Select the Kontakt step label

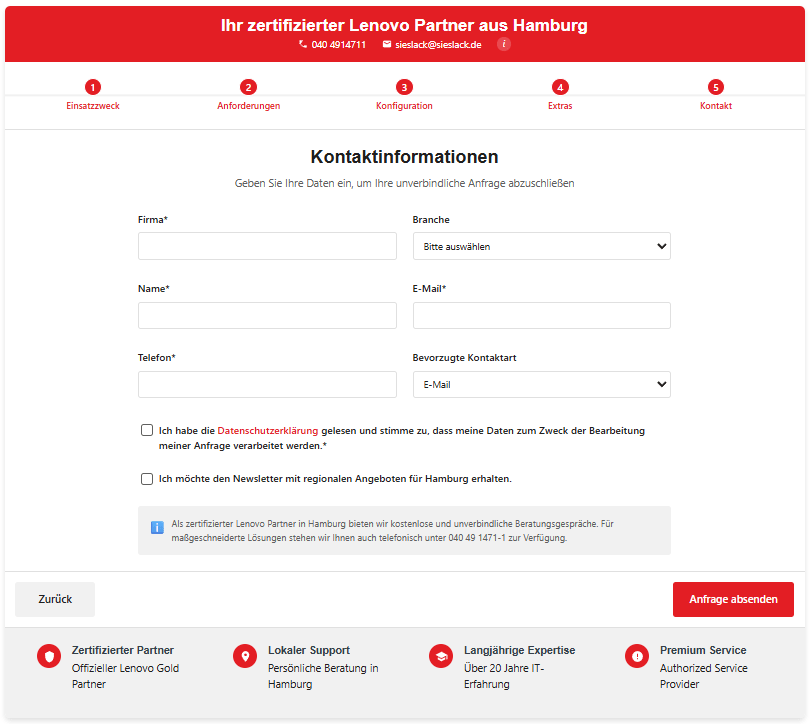tap(716, 106)
